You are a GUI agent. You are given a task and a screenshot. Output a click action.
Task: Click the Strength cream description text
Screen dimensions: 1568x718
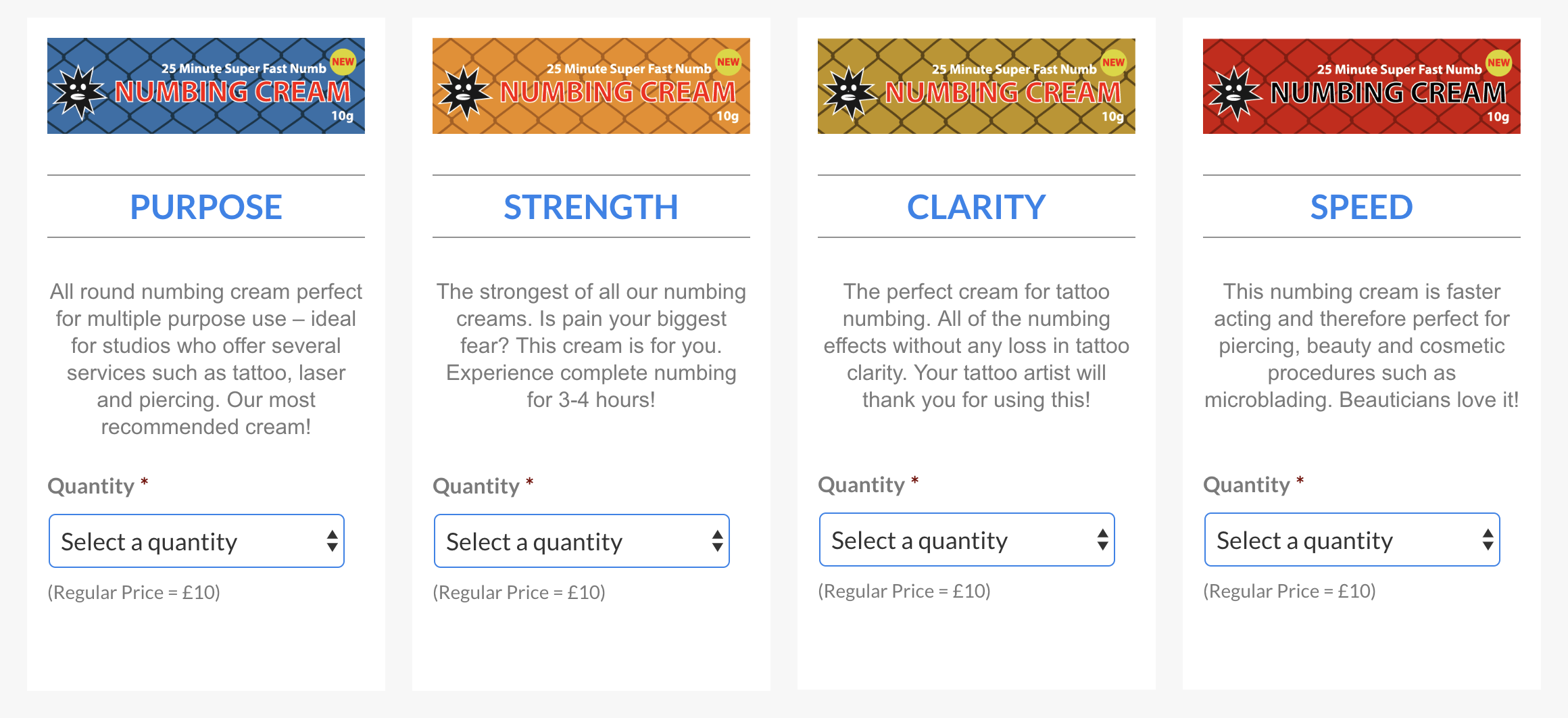click(591, 345)
